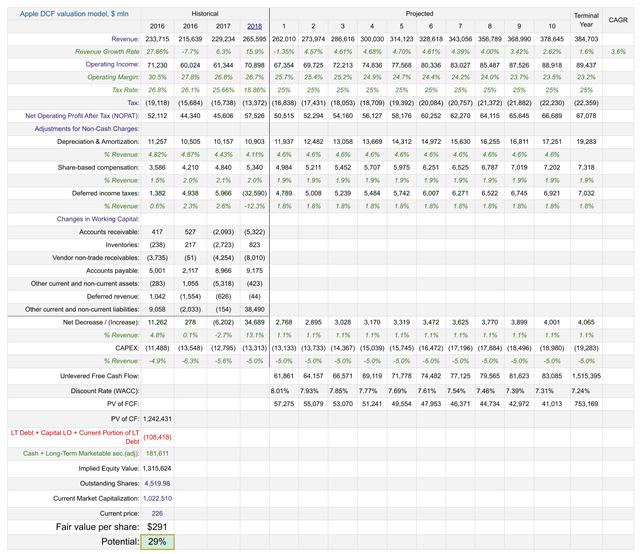Viewport: 640px width, 554px height.
Task: Select the CAGR value 3.6% cell
Action: click(x=618, y=52)
